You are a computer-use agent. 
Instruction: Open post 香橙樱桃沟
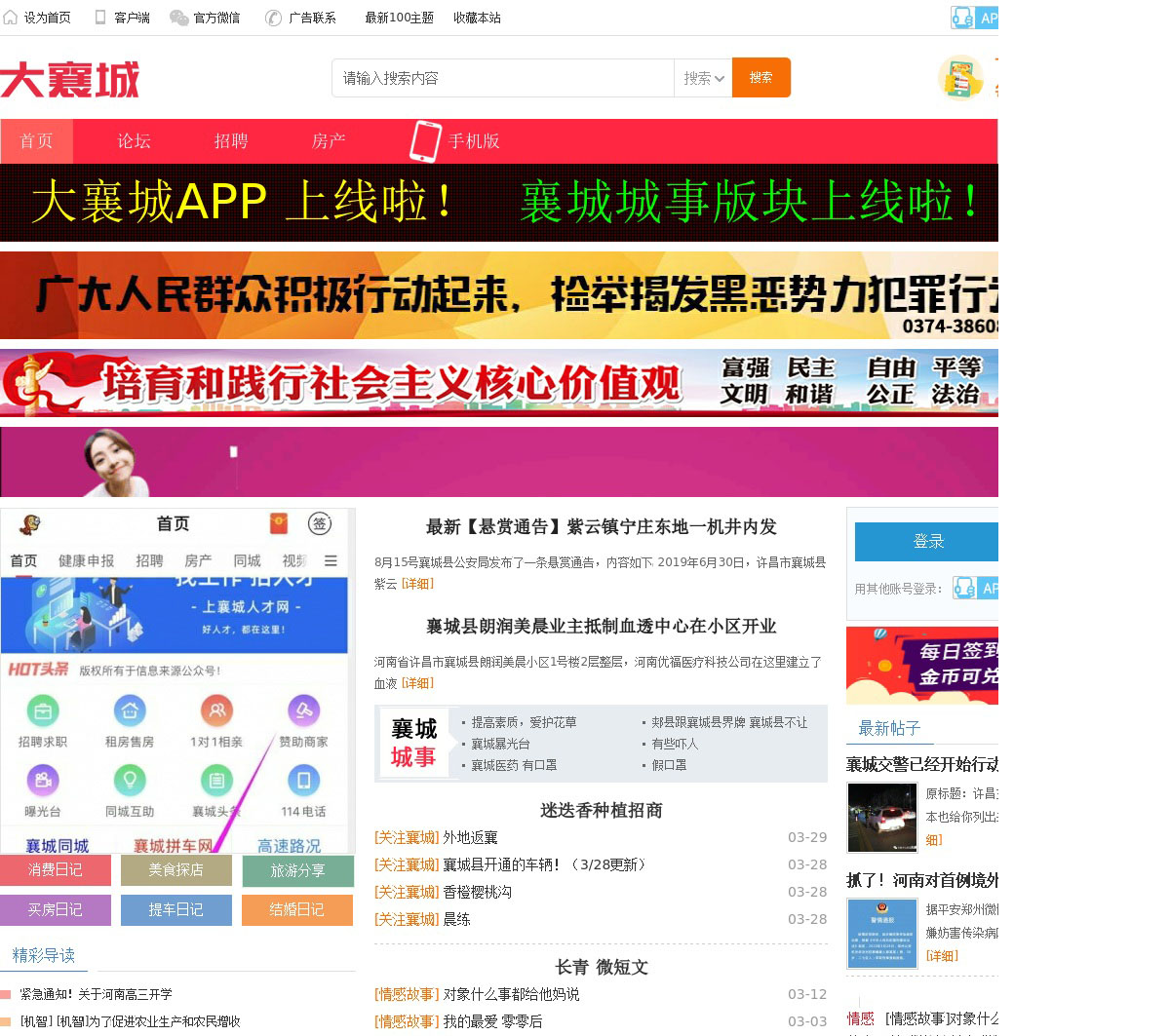(478, 893)
